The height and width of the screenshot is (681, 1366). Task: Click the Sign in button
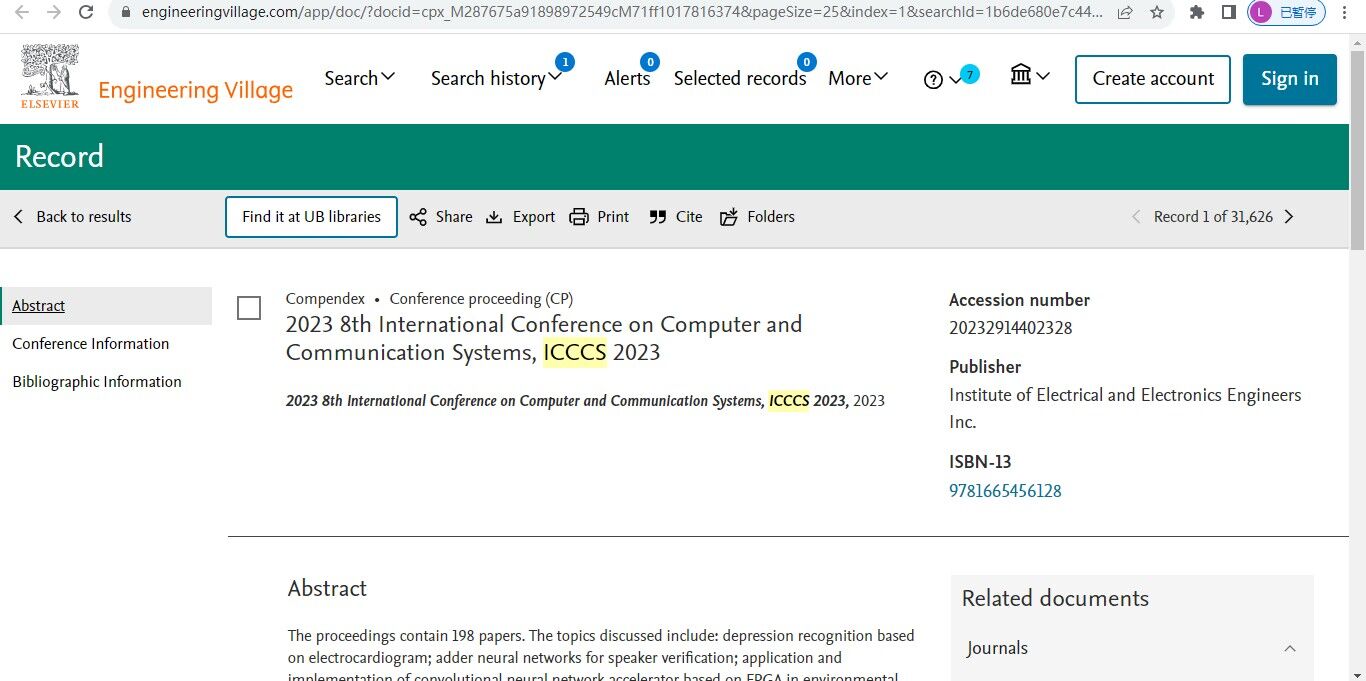coord(1290,79)
